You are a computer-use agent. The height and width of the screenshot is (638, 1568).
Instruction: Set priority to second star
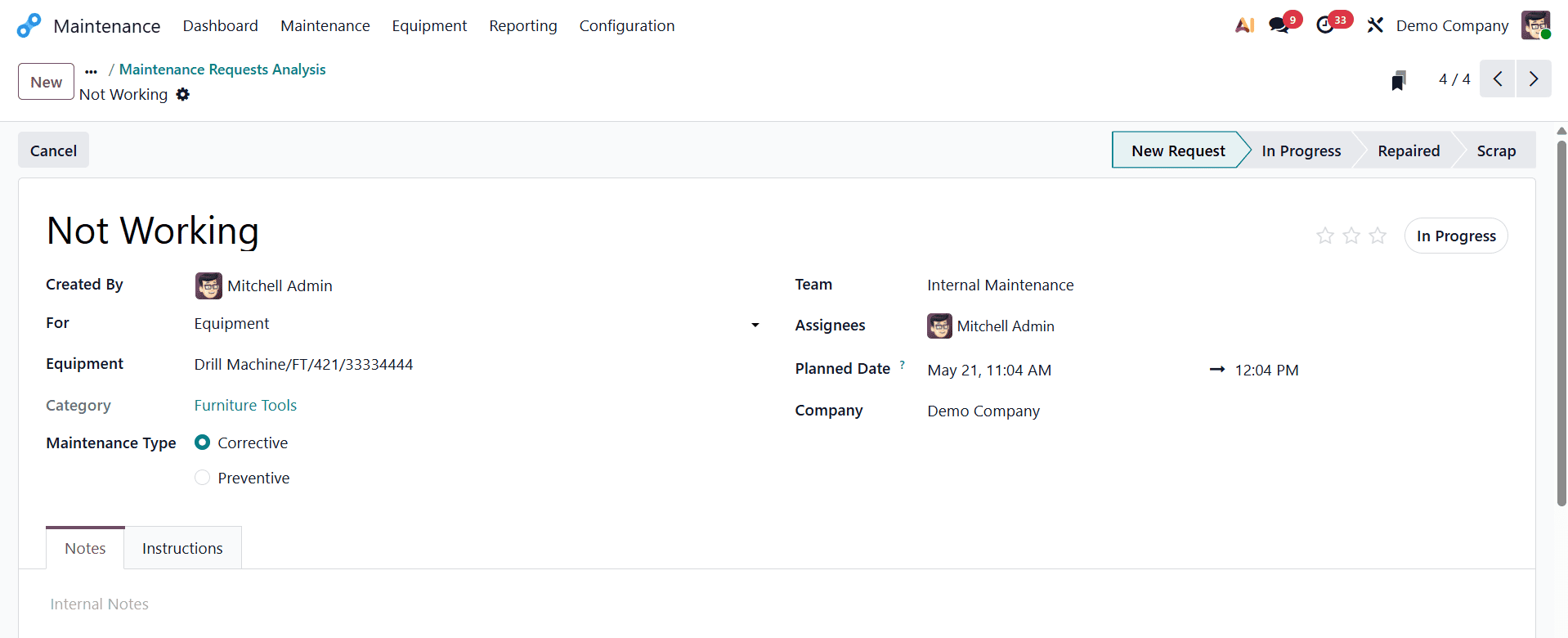[1351, 236]
